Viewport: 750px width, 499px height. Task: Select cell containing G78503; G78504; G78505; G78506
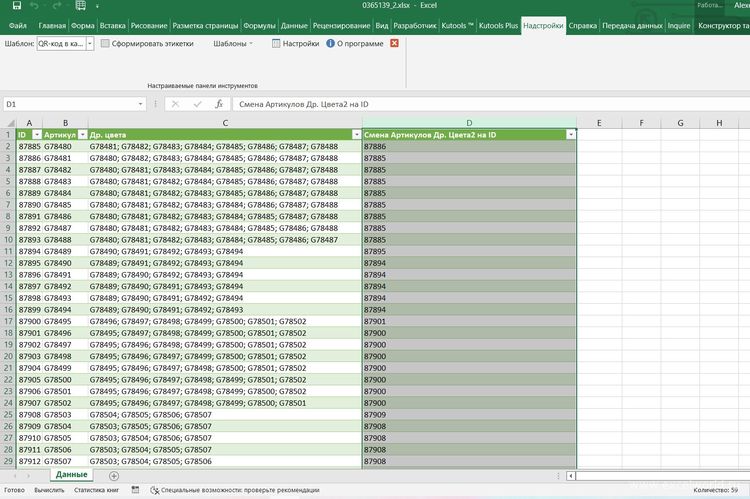pyautogui.click(x=225, y=461)
